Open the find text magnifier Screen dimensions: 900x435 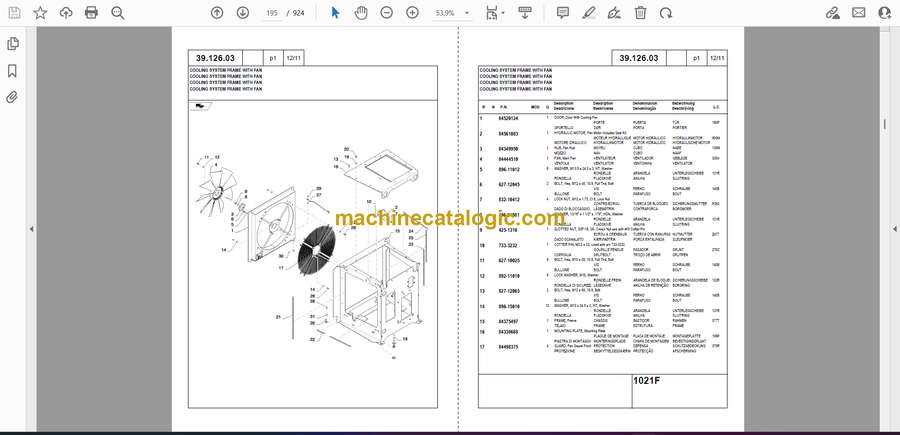coord(118,13)
